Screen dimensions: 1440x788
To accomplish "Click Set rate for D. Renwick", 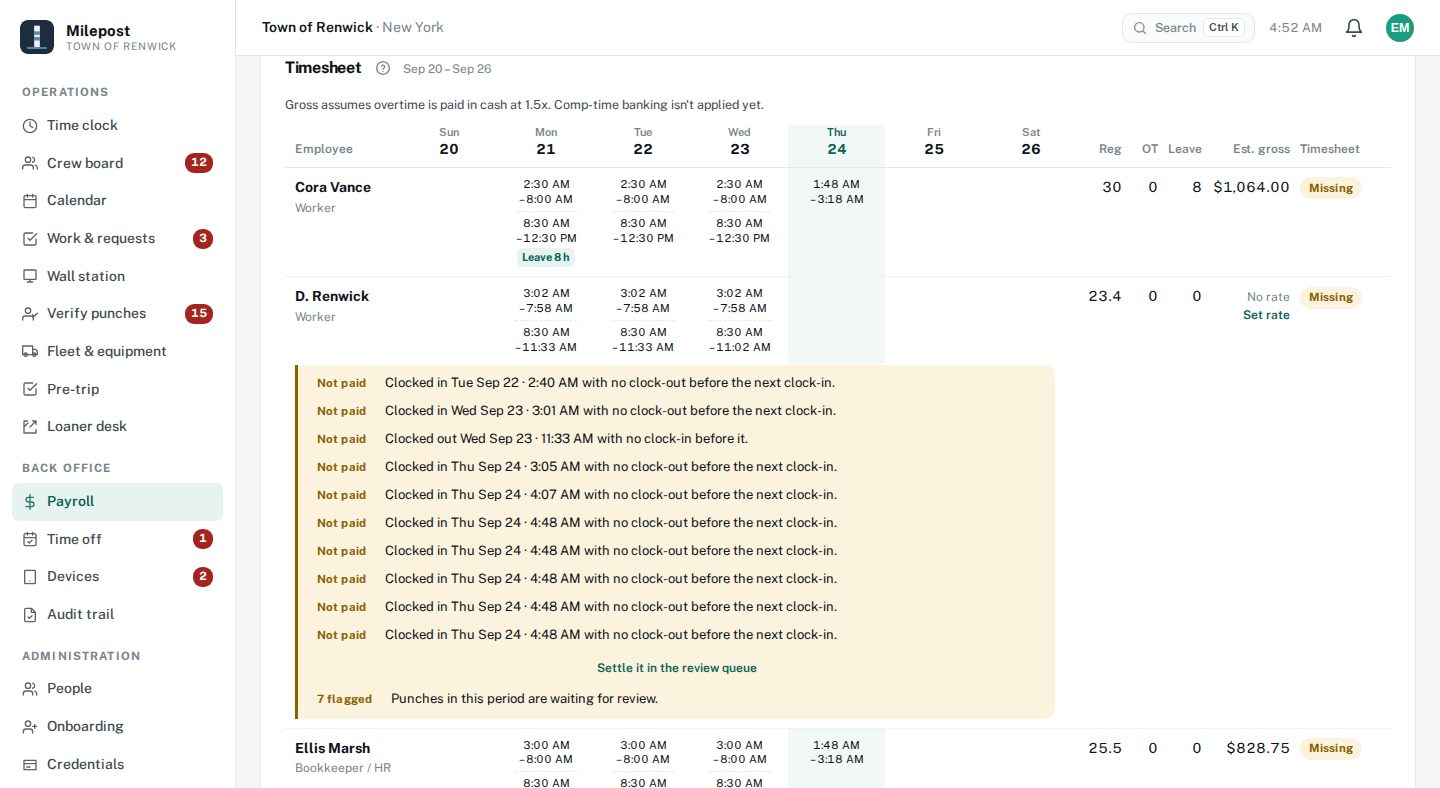I will click(1266, 315).
